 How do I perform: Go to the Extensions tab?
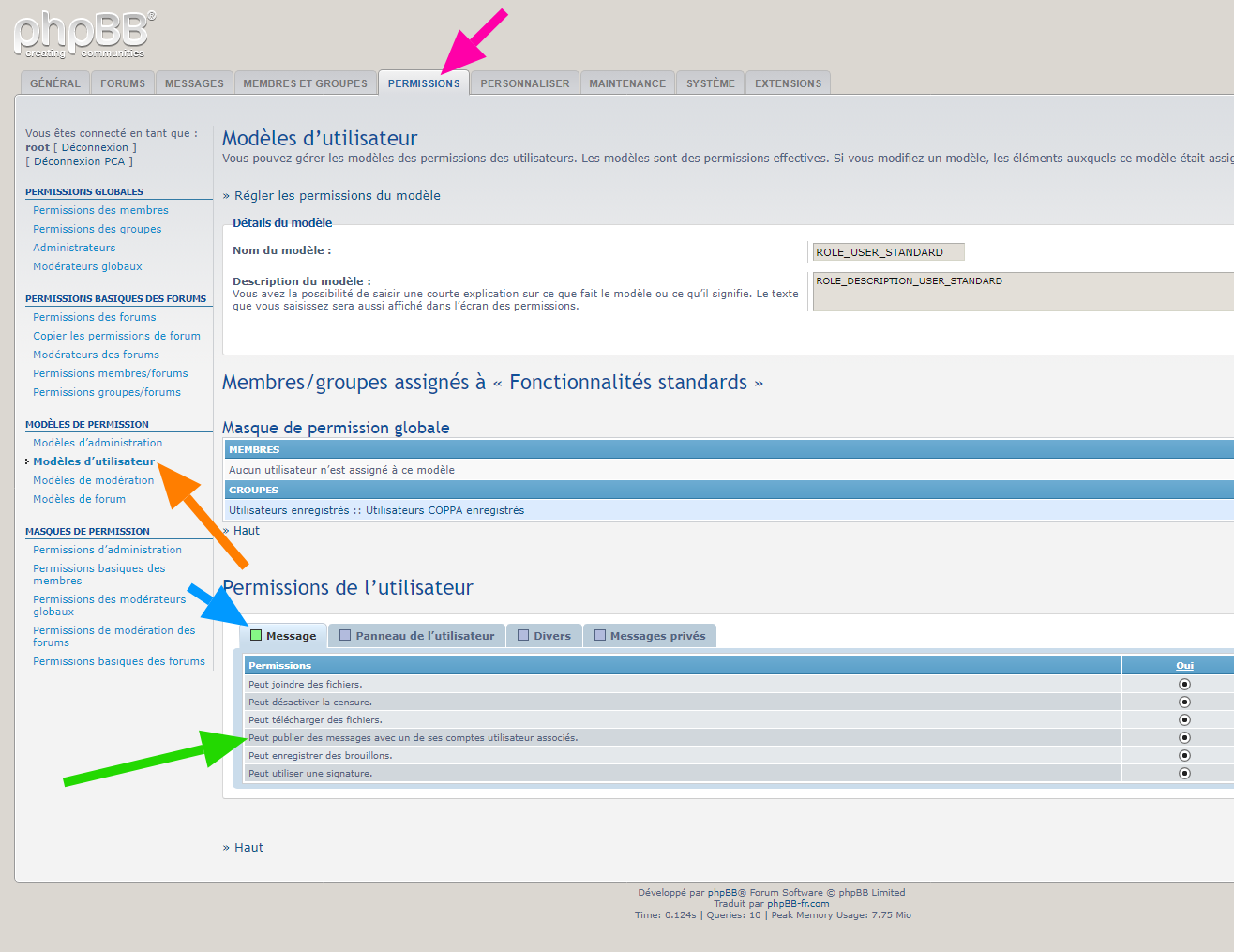click(x=788, y=83)
